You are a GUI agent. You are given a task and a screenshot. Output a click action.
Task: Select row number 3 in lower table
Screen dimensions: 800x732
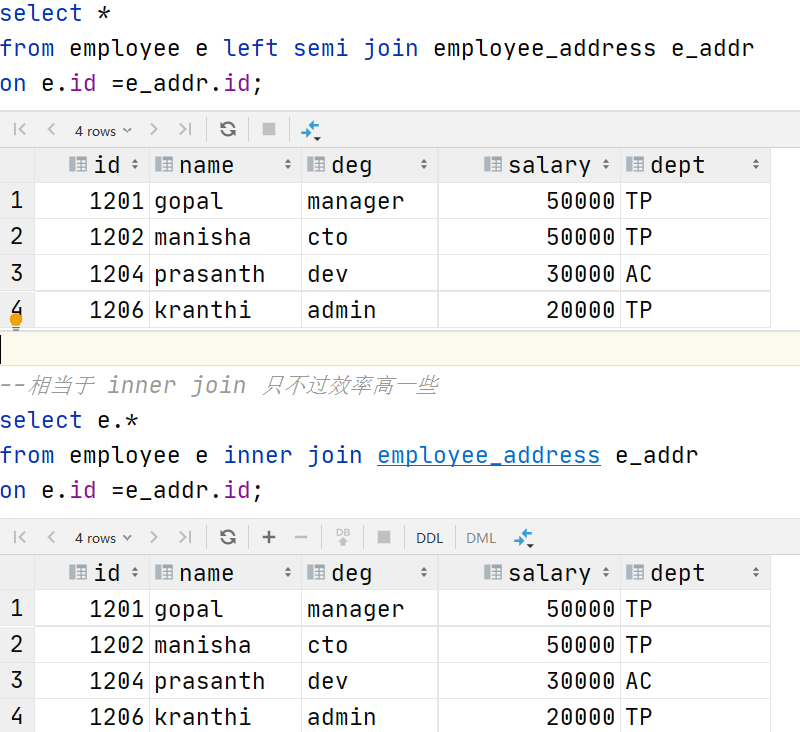(17, 680)
